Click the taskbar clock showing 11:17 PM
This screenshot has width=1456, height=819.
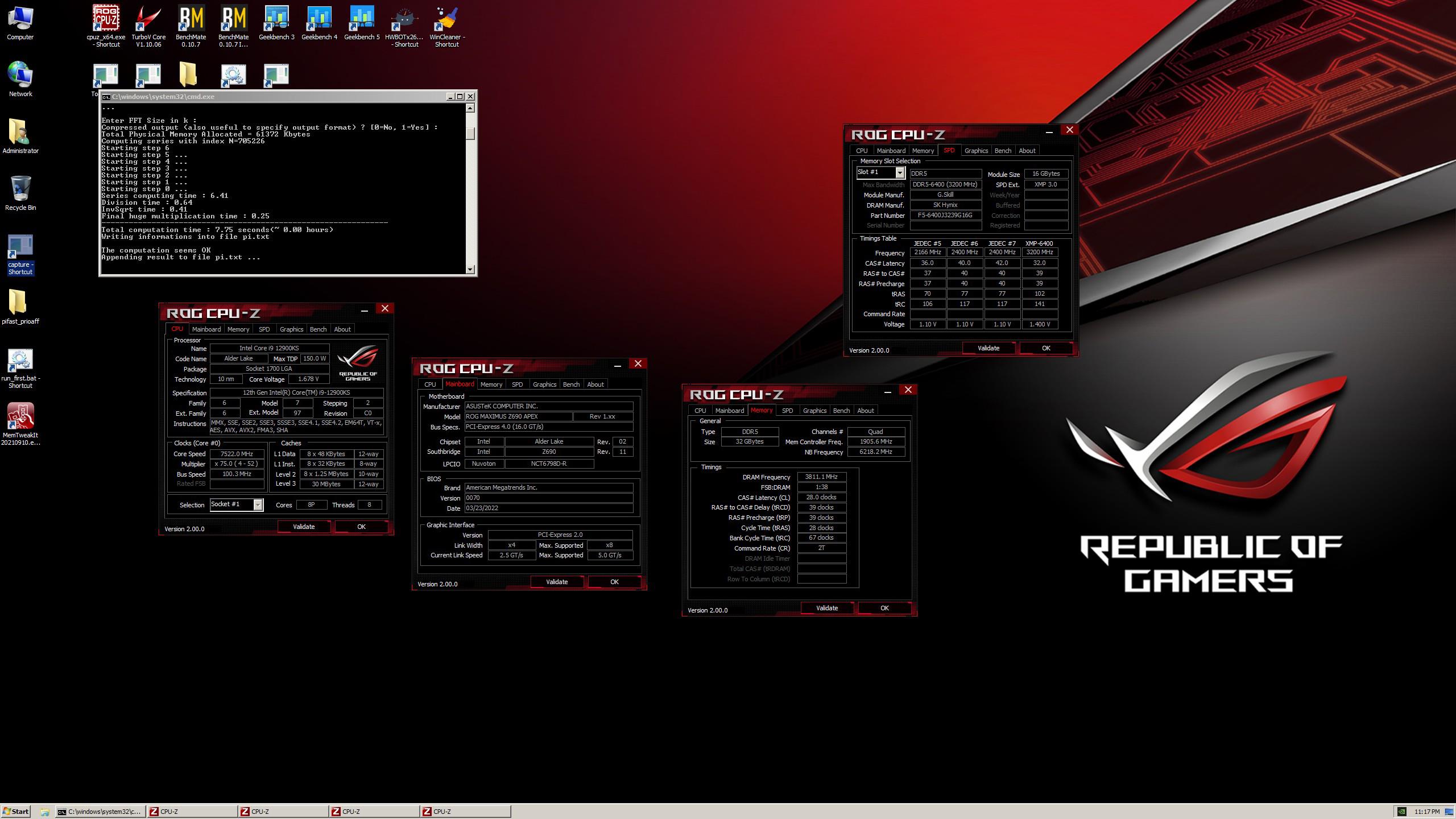[x=1427, y=812]
